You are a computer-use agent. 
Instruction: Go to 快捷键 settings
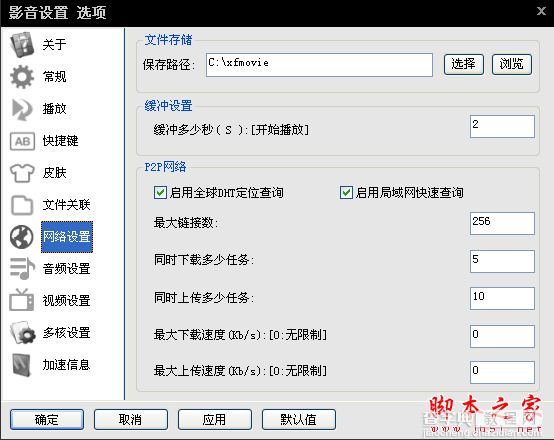click(60, 141)
